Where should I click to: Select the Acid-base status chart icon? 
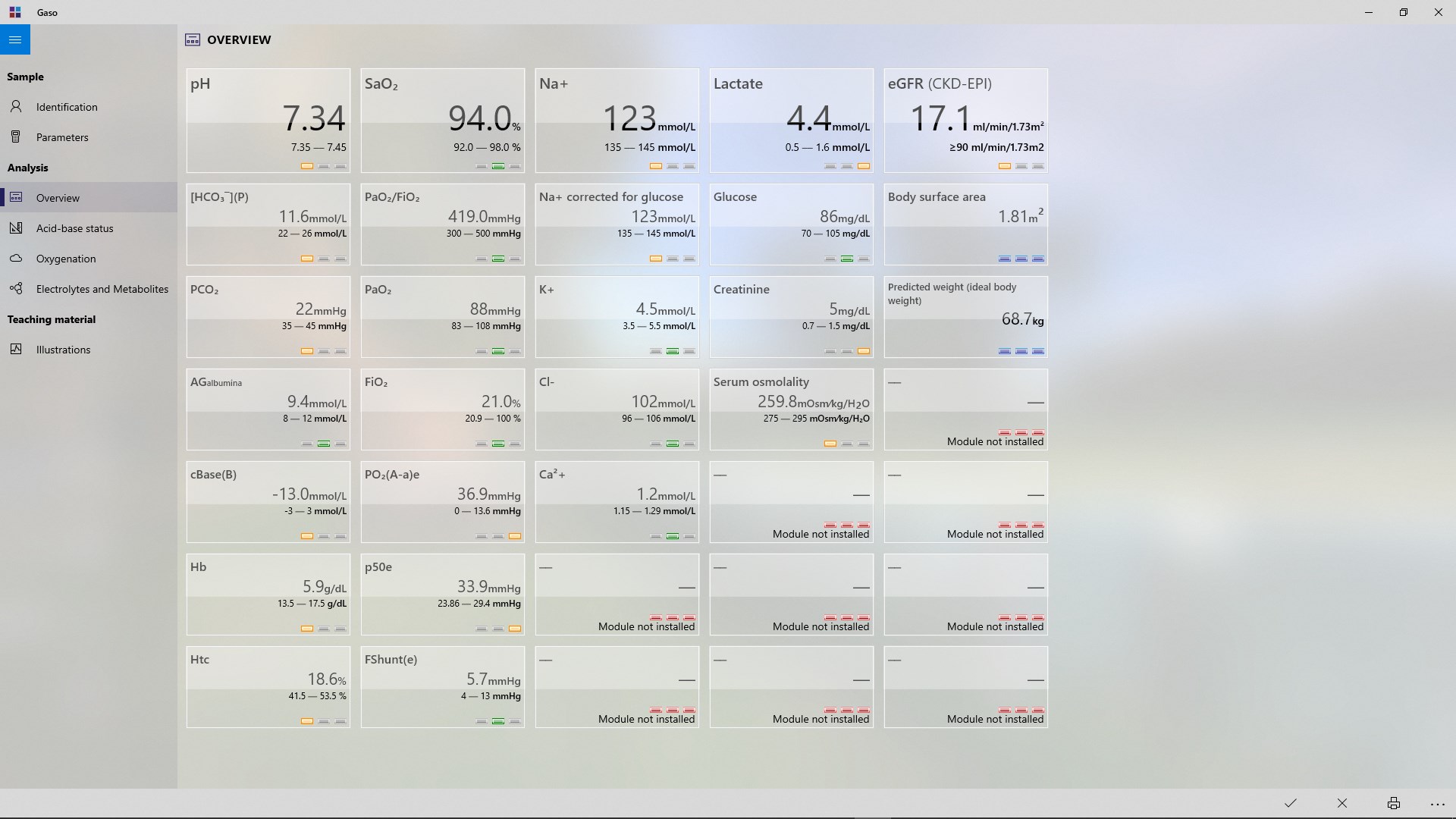click(16, 227)
